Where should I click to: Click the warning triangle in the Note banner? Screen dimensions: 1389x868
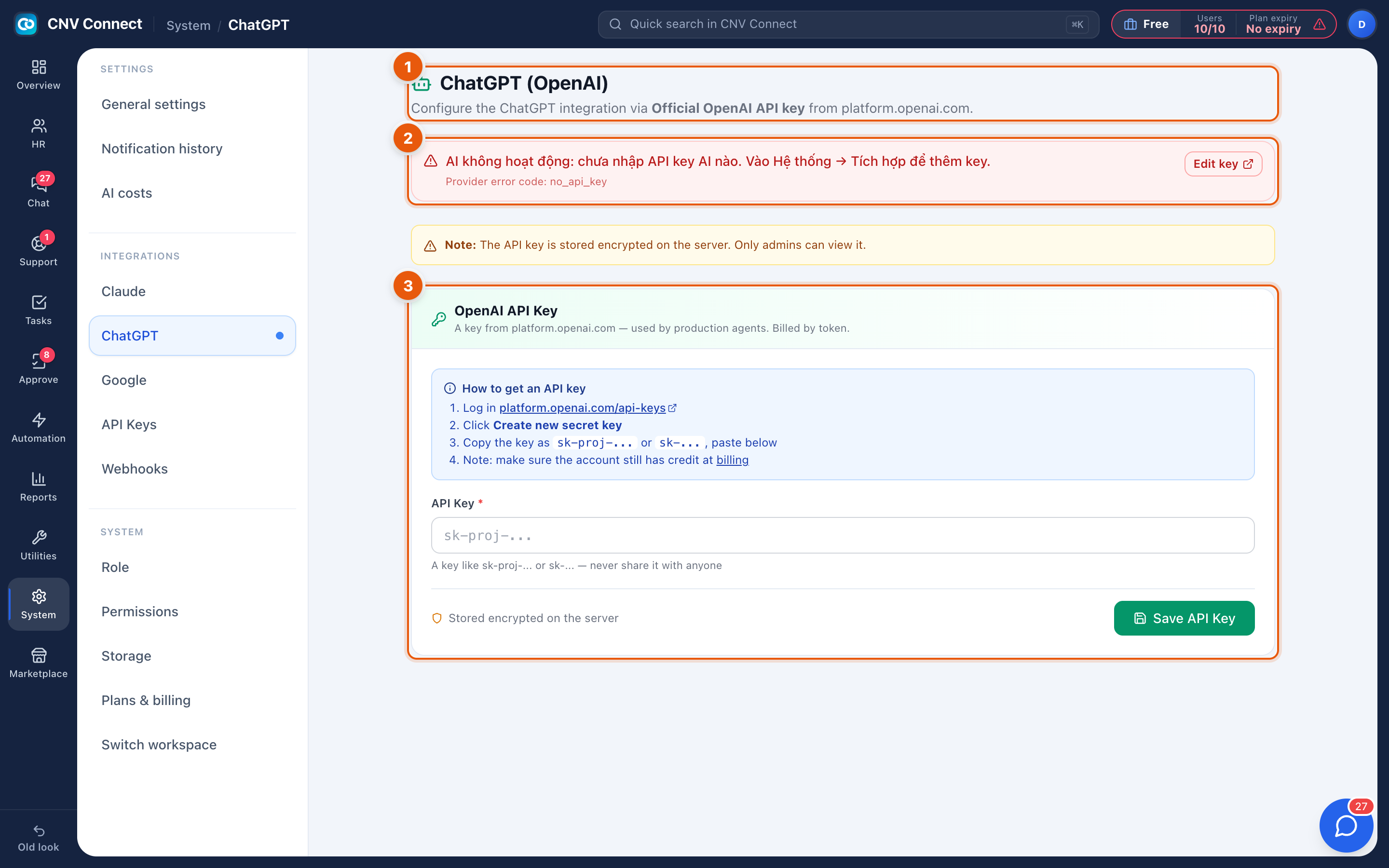tap(430, 246)
